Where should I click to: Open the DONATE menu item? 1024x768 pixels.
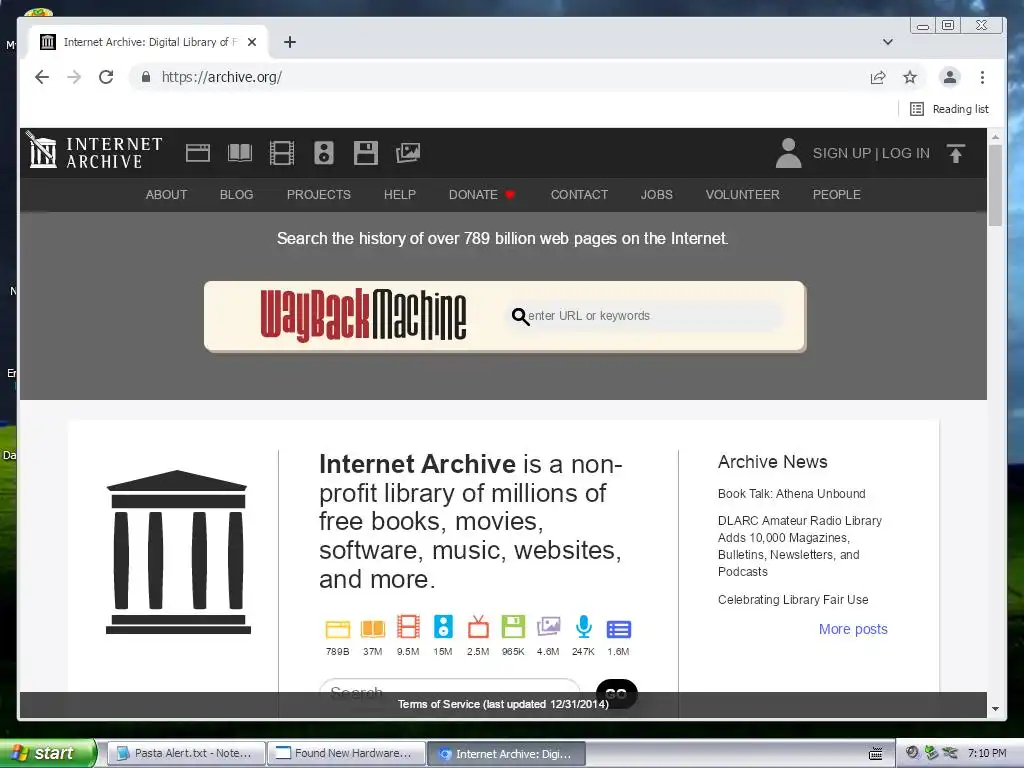482,195
